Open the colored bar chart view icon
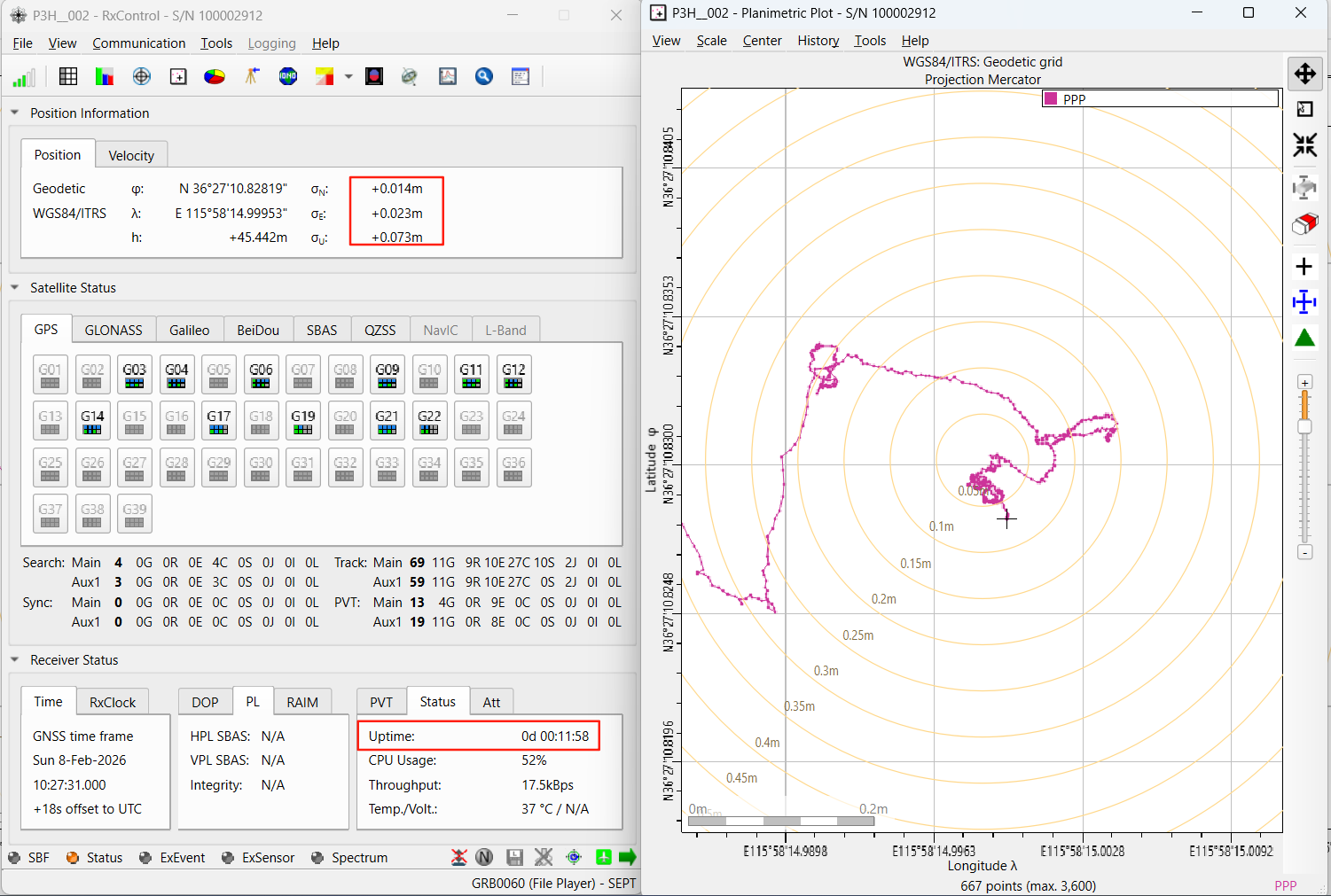The height and width of the screenshot is (896, 1331). point(105,76)
